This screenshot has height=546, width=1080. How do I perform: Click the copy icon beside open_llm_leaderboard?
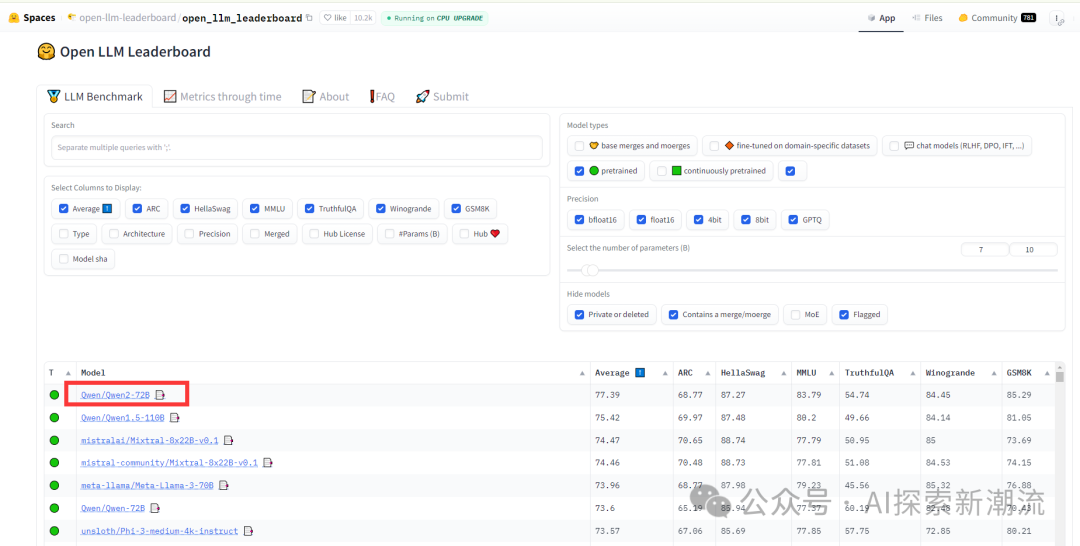click(309, 18)
